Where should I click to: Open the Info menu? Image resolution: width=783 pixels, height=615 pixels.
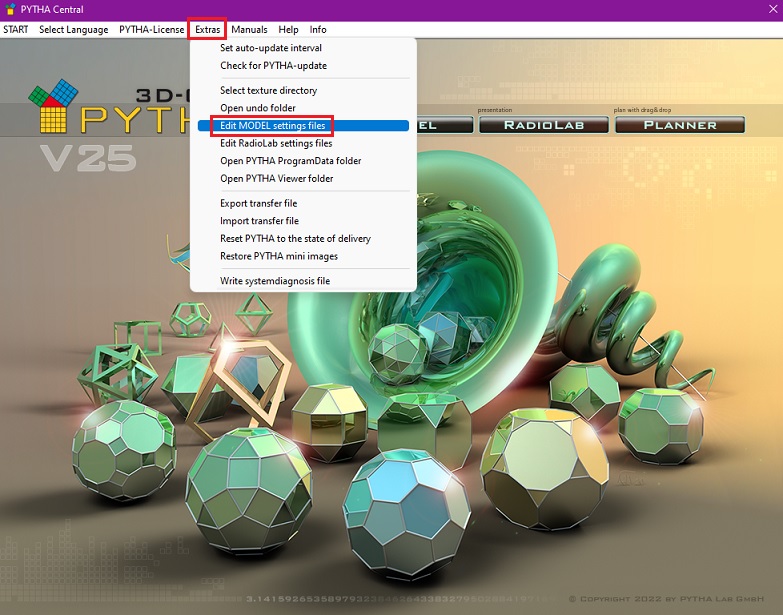pyautogui.click(x=318, y=29)
